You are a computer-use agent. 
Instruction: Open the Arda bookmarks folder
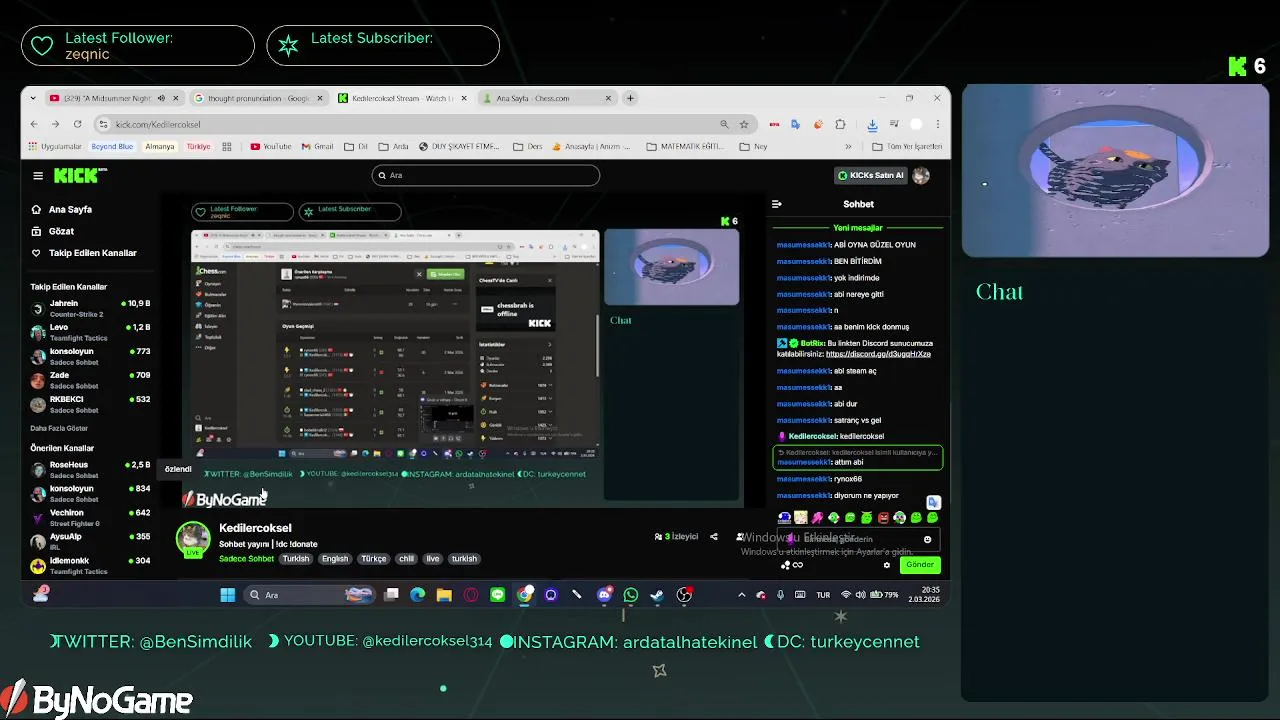click(394, 147)
